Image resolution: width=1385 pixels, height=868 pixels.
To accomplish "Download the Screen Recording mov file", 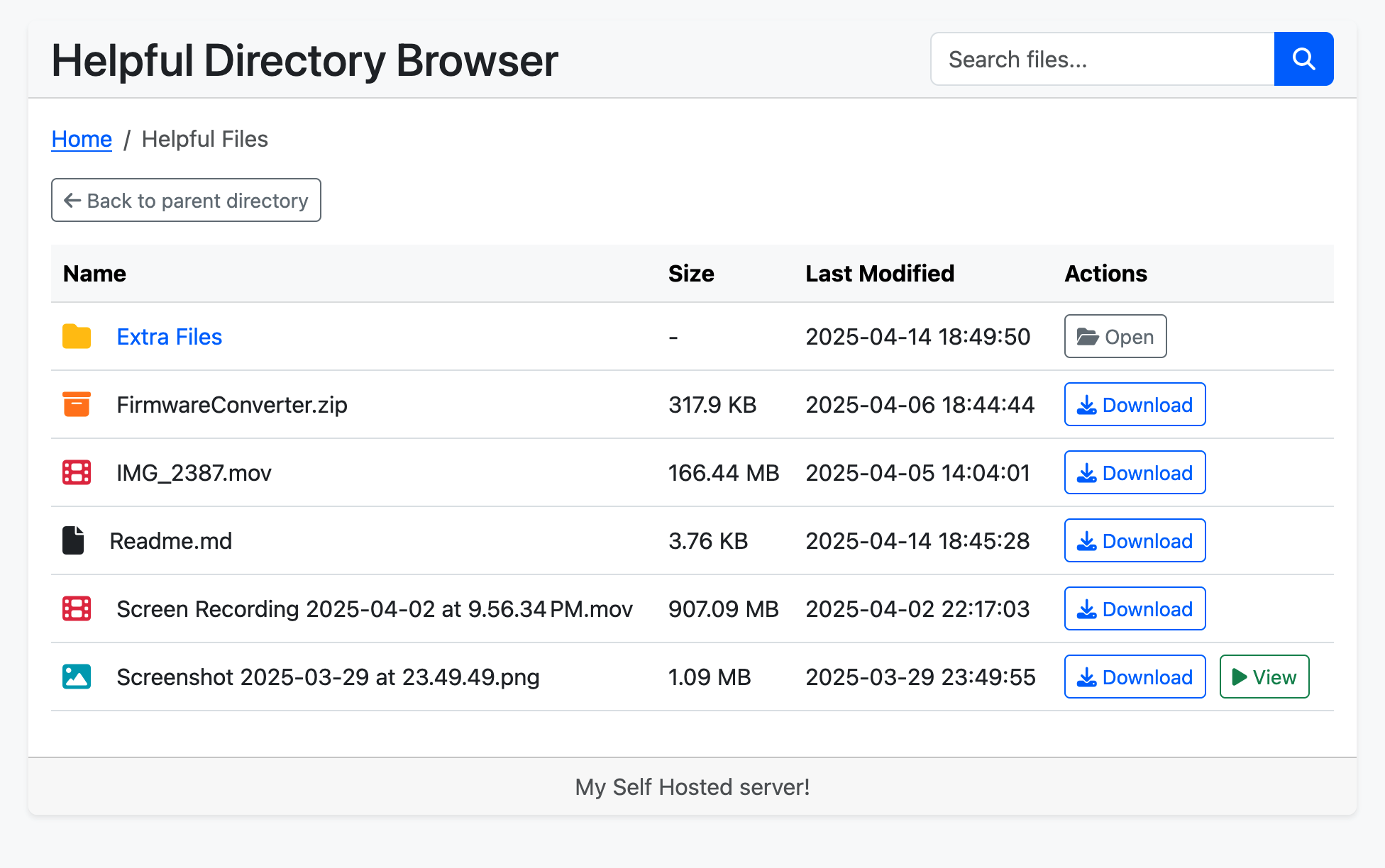I will click(1135, 608).
